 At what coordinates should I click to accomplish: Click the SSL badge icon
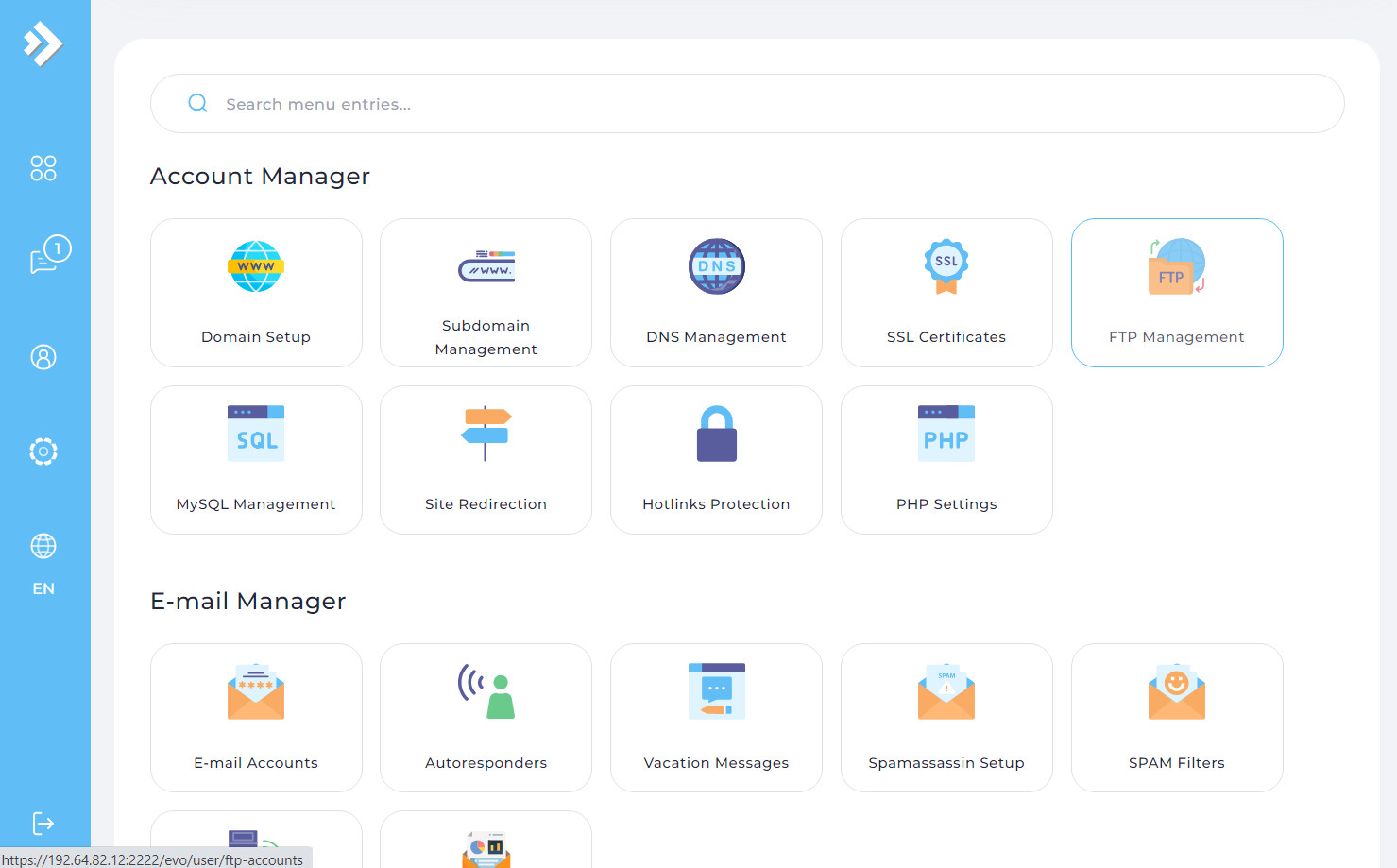(x=946, y=266)
